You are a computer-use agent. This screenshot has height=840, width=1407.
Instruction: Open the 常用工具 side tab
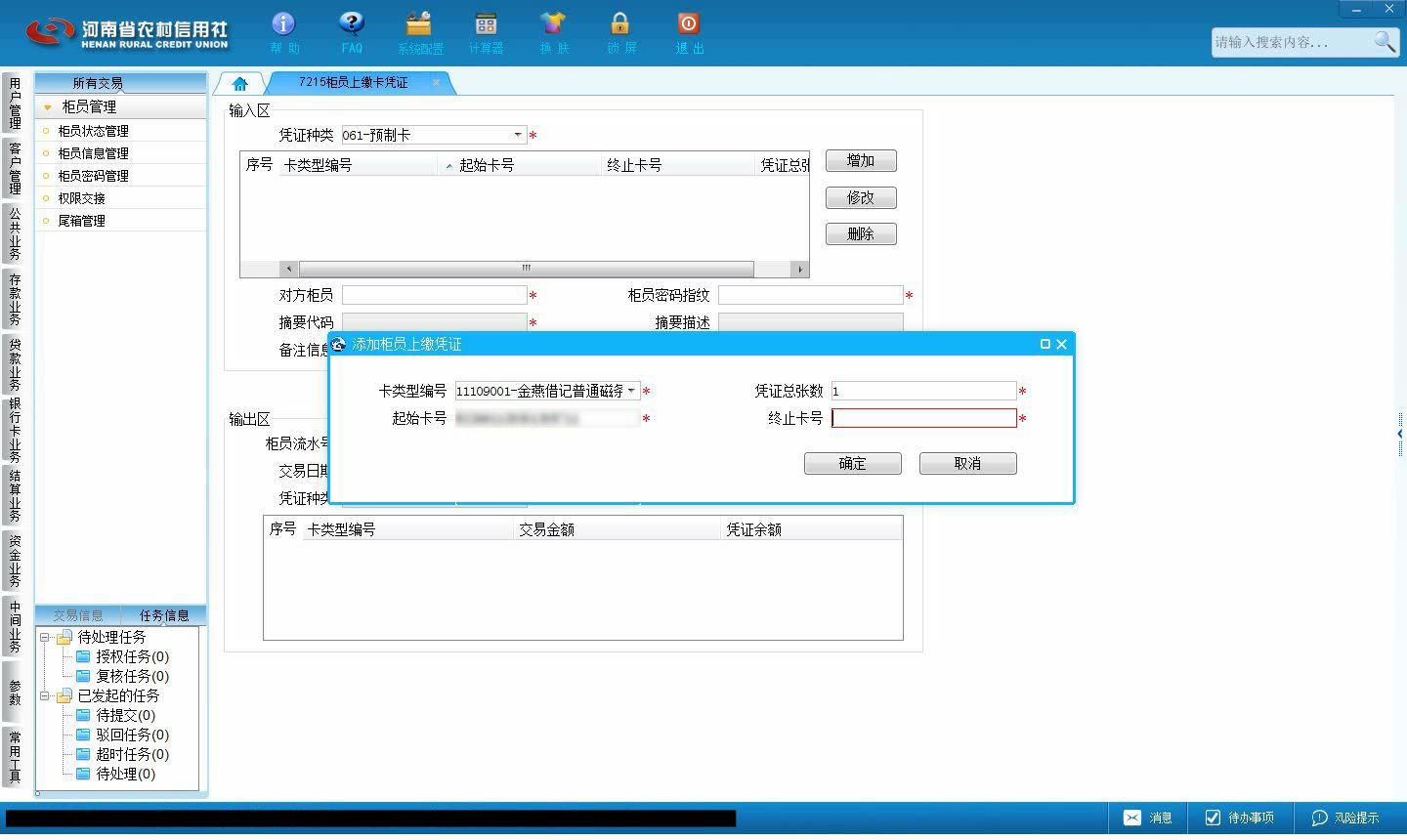[15, 757]
